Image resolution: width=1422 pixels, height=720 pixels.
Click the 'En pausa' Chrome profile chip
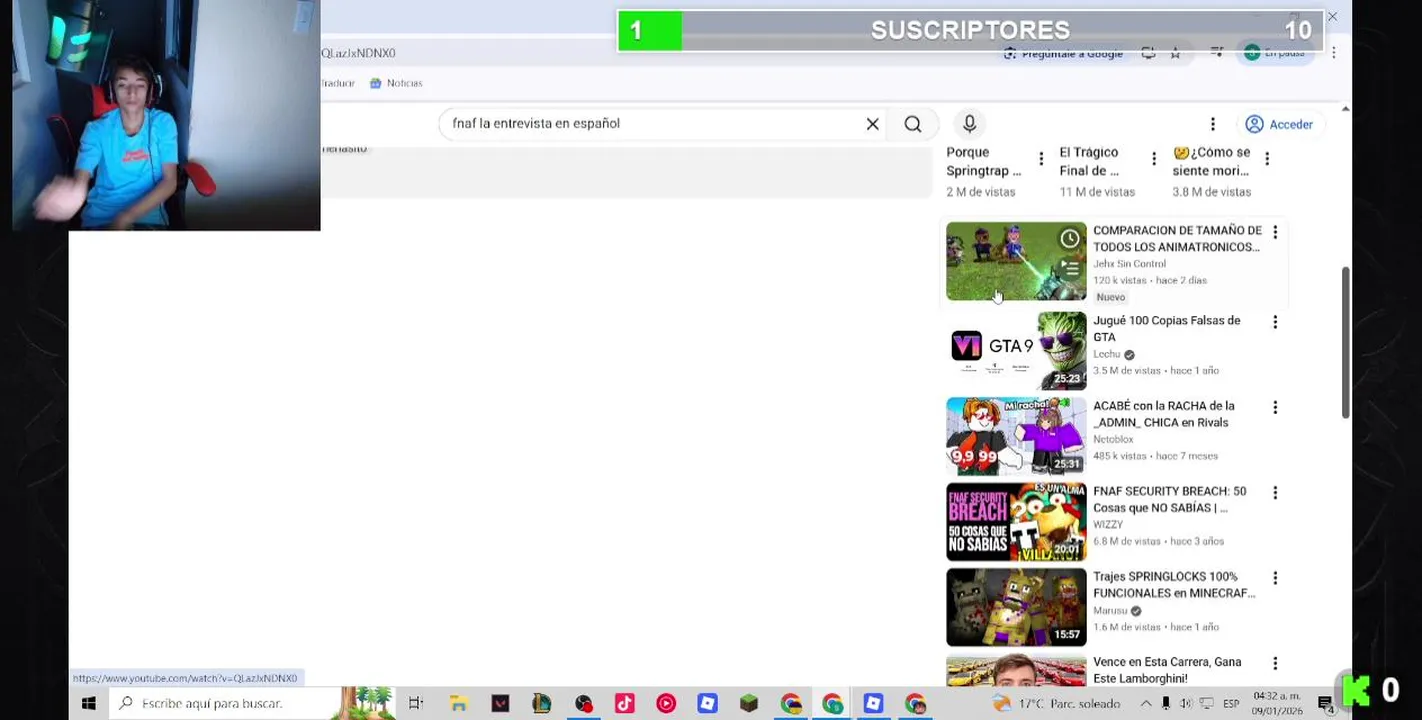coord(1275,53)
